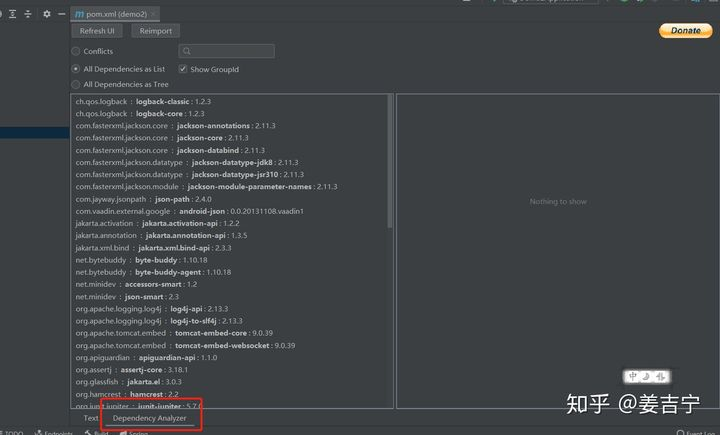The image size is (720, 435).
Task: Select log4j-api : 2.13.3 dependency
Action: 152,309
